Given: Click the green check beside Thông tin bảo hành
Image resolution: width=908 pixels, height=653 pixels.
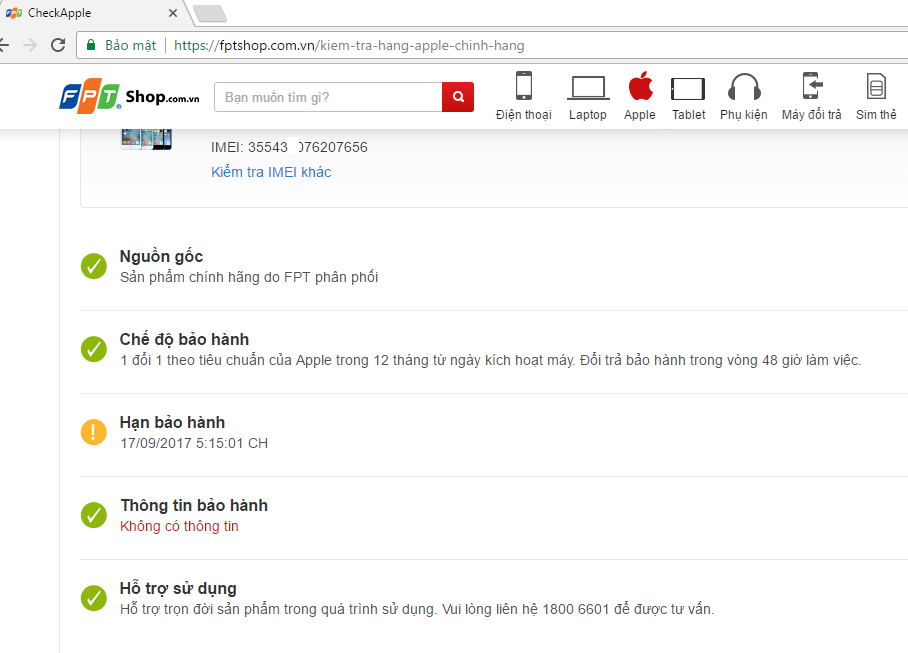Looking at the screenshot, I should [94, 515].
